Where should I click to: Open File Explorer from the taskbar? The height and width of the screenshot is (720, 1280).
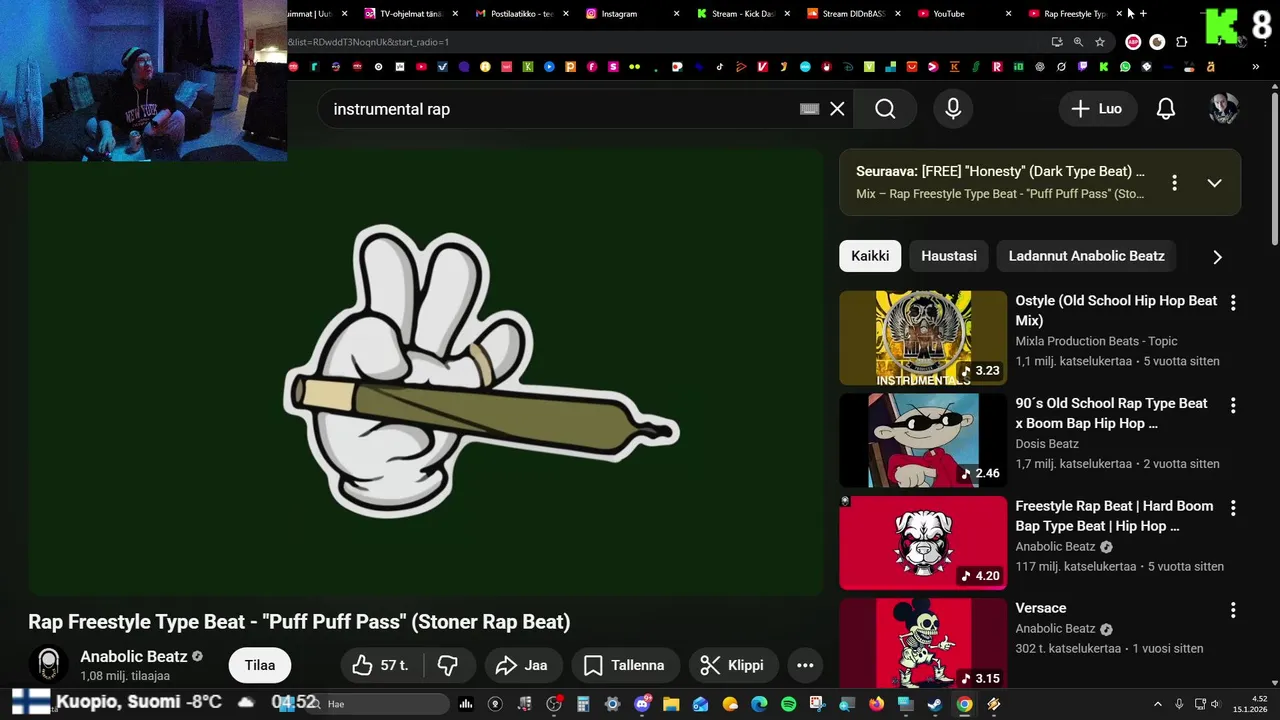[671, 704]
